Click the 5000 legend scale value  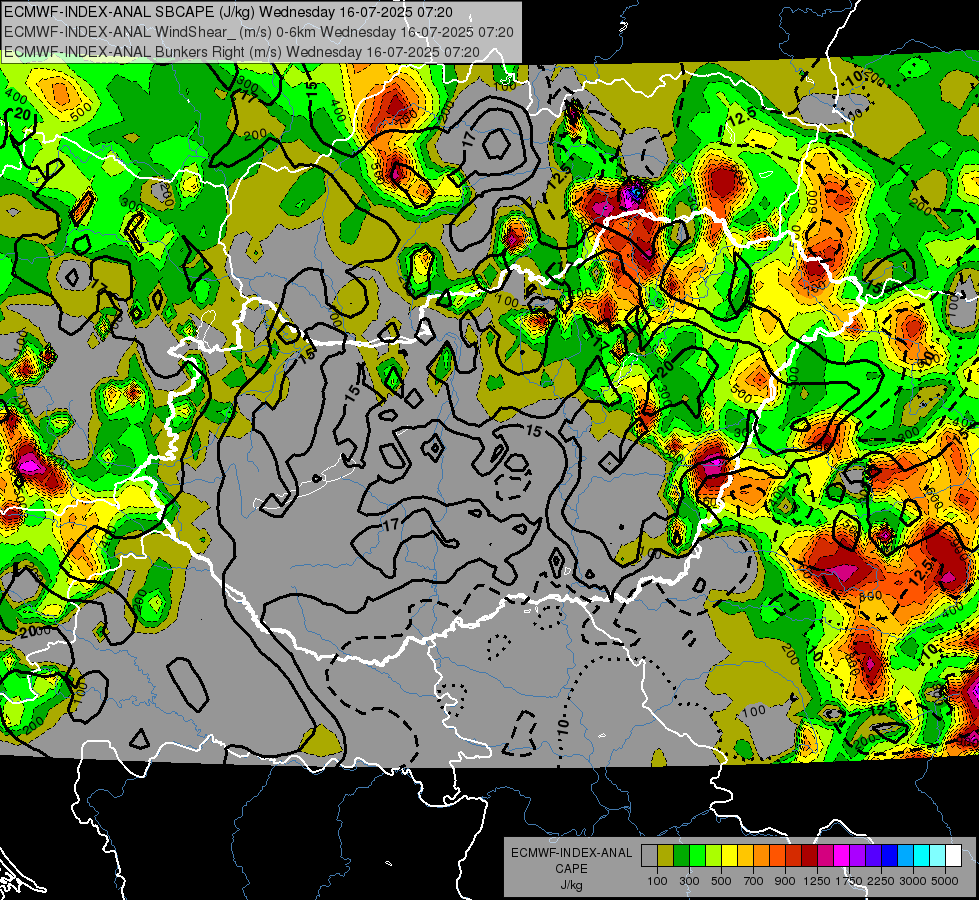tap(945, 881)
